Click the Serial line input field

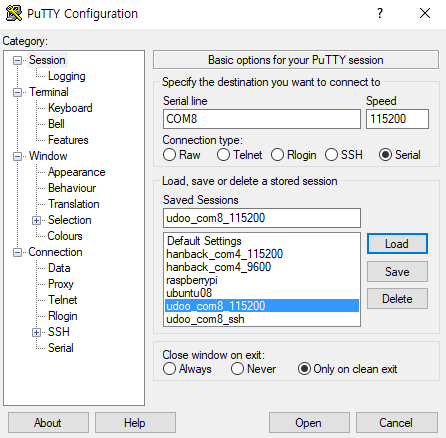[262, 119]
